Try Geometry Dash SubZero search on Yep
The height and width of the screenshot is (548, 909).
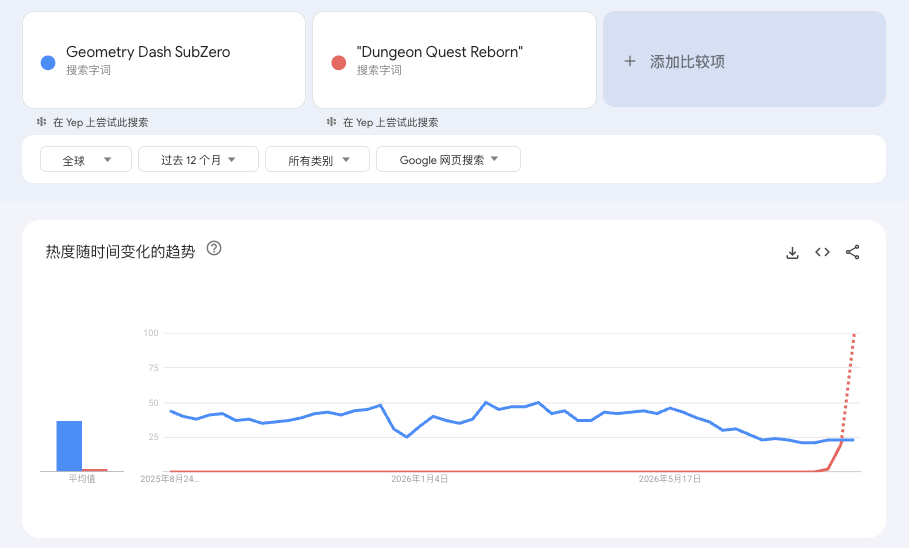pos(100,122)
